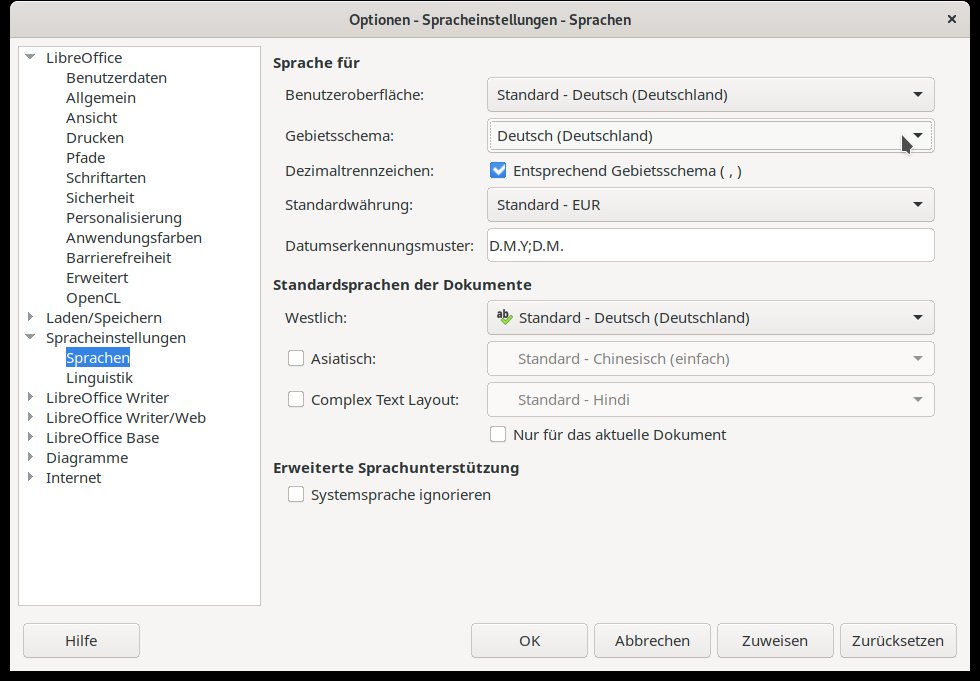Enable Systemsprache ignorieren
This screenshot has width=980, height=681.
point(296,494)
